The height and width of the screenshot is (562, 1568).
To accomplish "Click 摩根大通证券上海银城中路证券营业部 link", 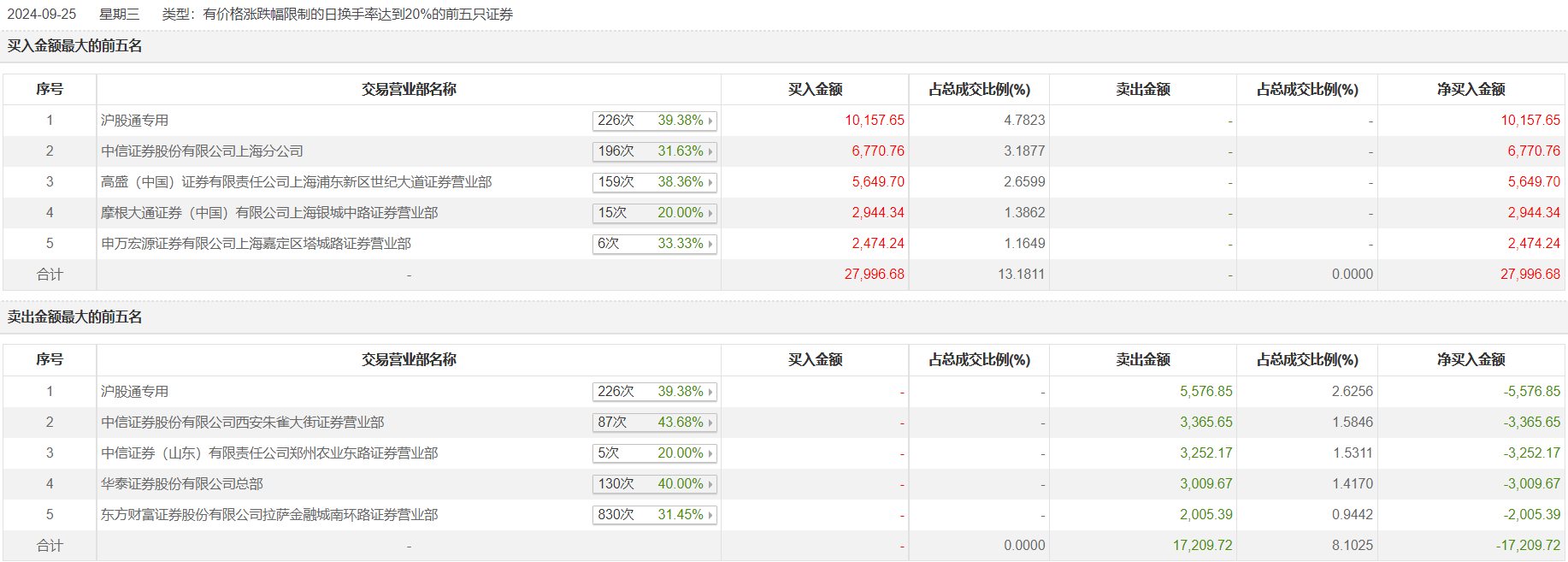I will click(269, 213).
